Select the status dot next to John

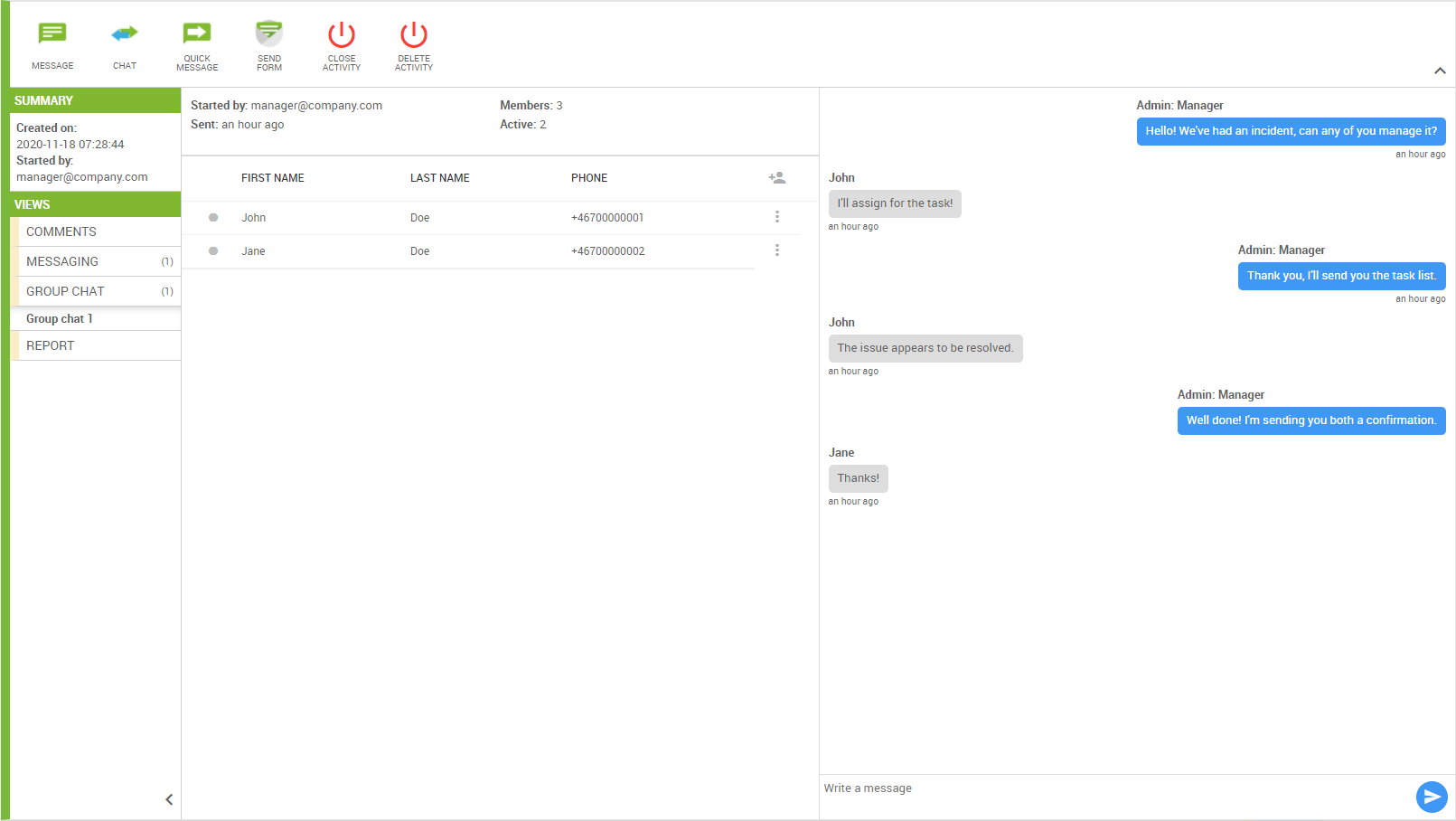(213, 217)
